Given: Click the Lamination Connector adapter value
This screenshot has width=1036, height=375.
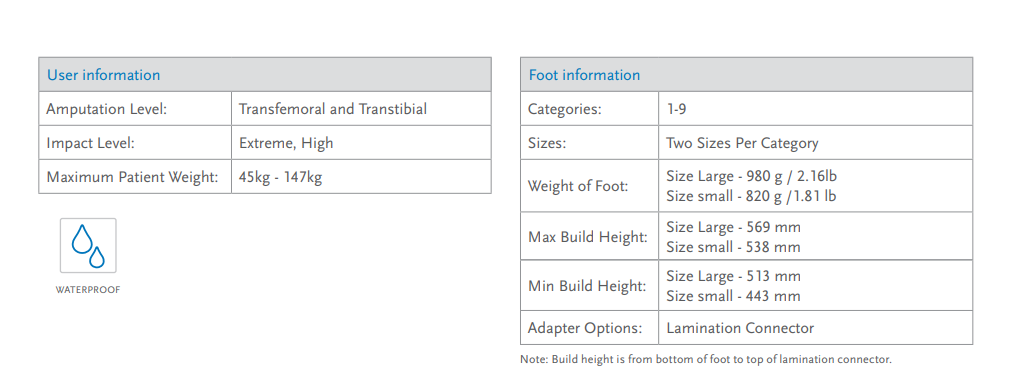Looking at the screenshot, I should click(x=740, y=327).
